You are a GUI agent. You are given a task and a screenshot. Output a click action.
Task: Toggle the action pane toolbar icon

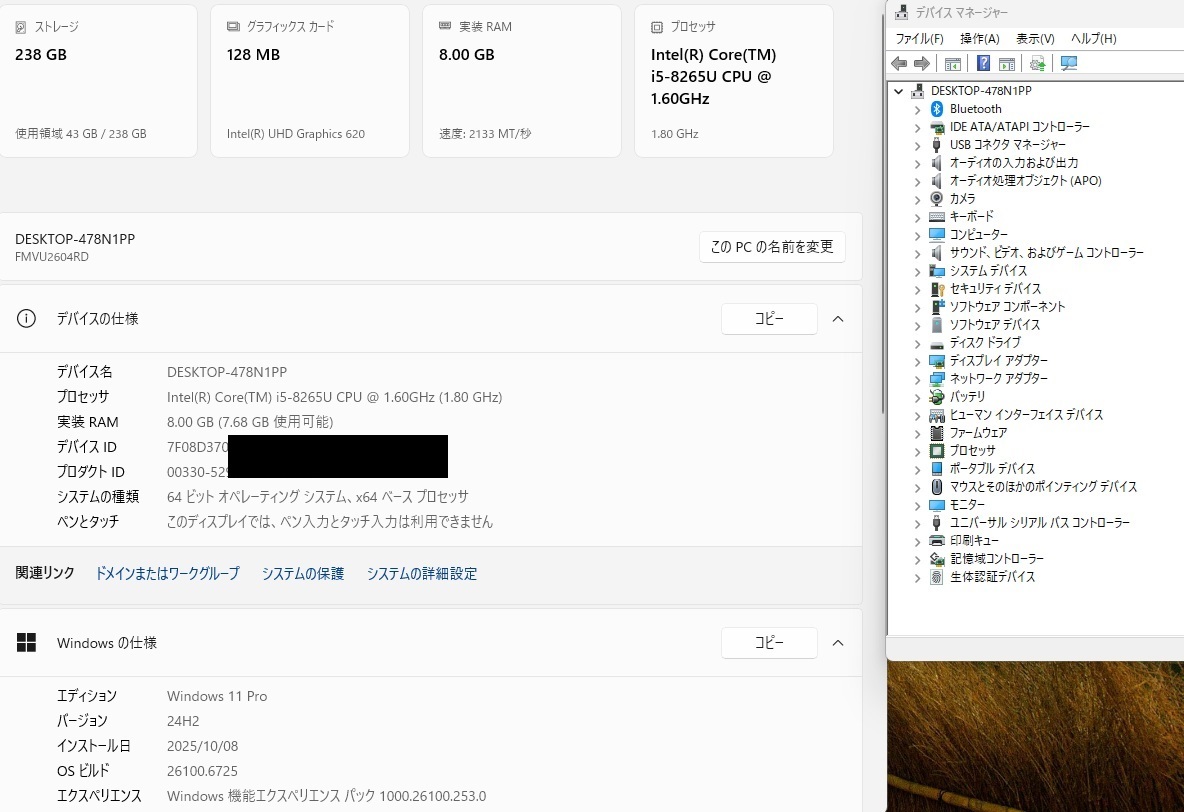point(1007,63)
